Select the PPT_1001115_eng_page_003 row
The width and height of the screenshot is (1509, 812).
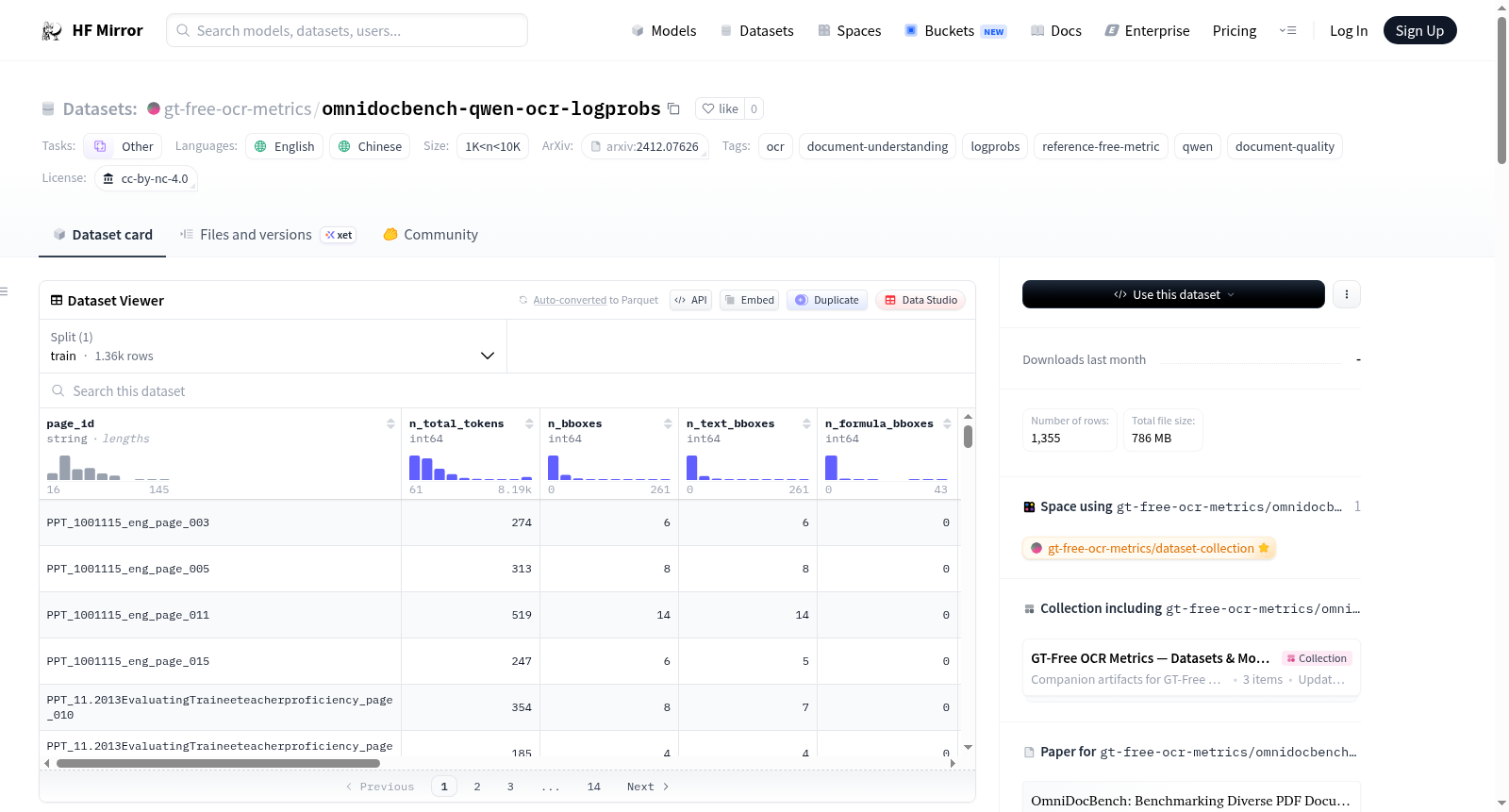pyautogui.click(x=498, y=522)
